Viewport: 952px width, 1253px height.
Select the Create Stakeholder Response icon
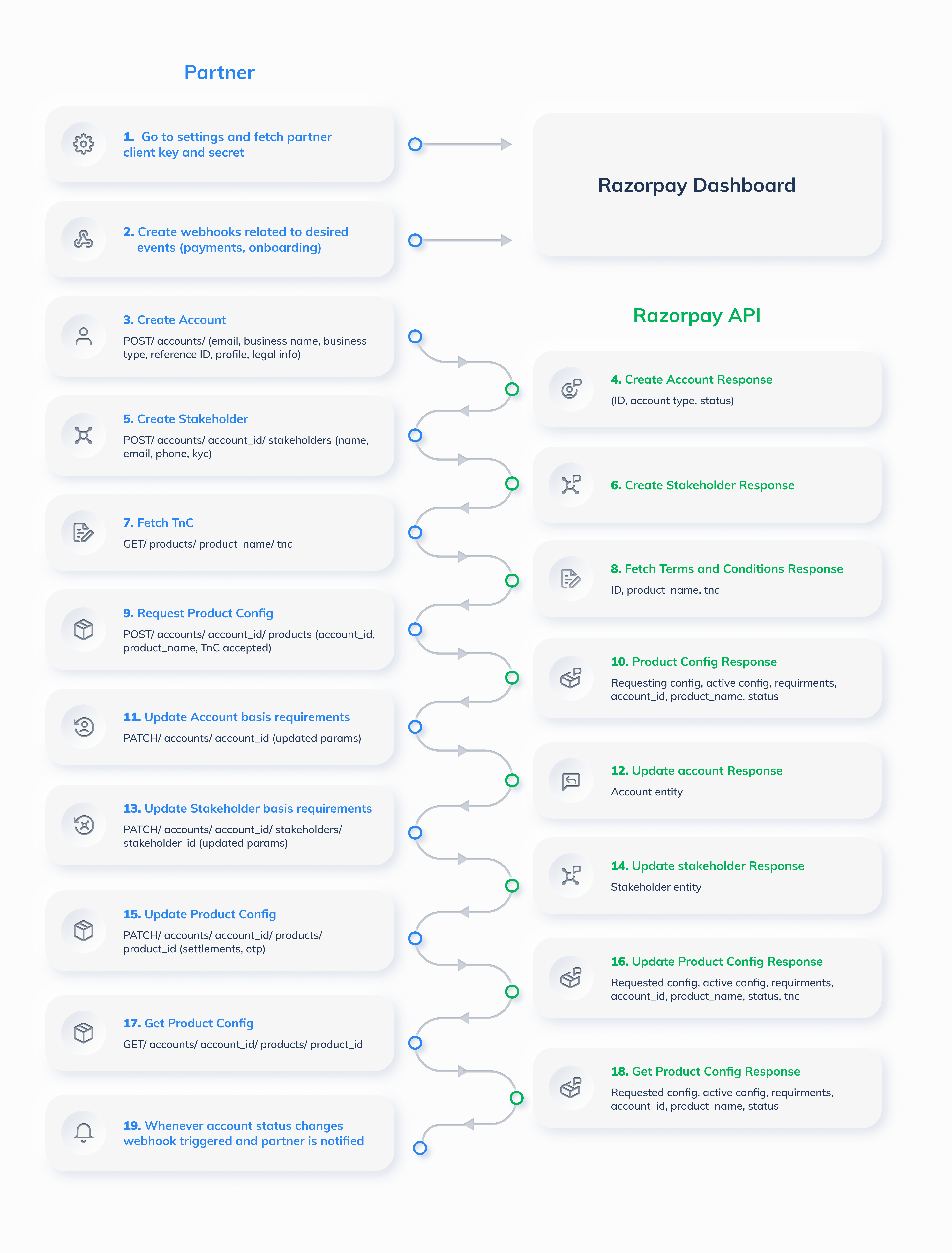coord(571,484)
